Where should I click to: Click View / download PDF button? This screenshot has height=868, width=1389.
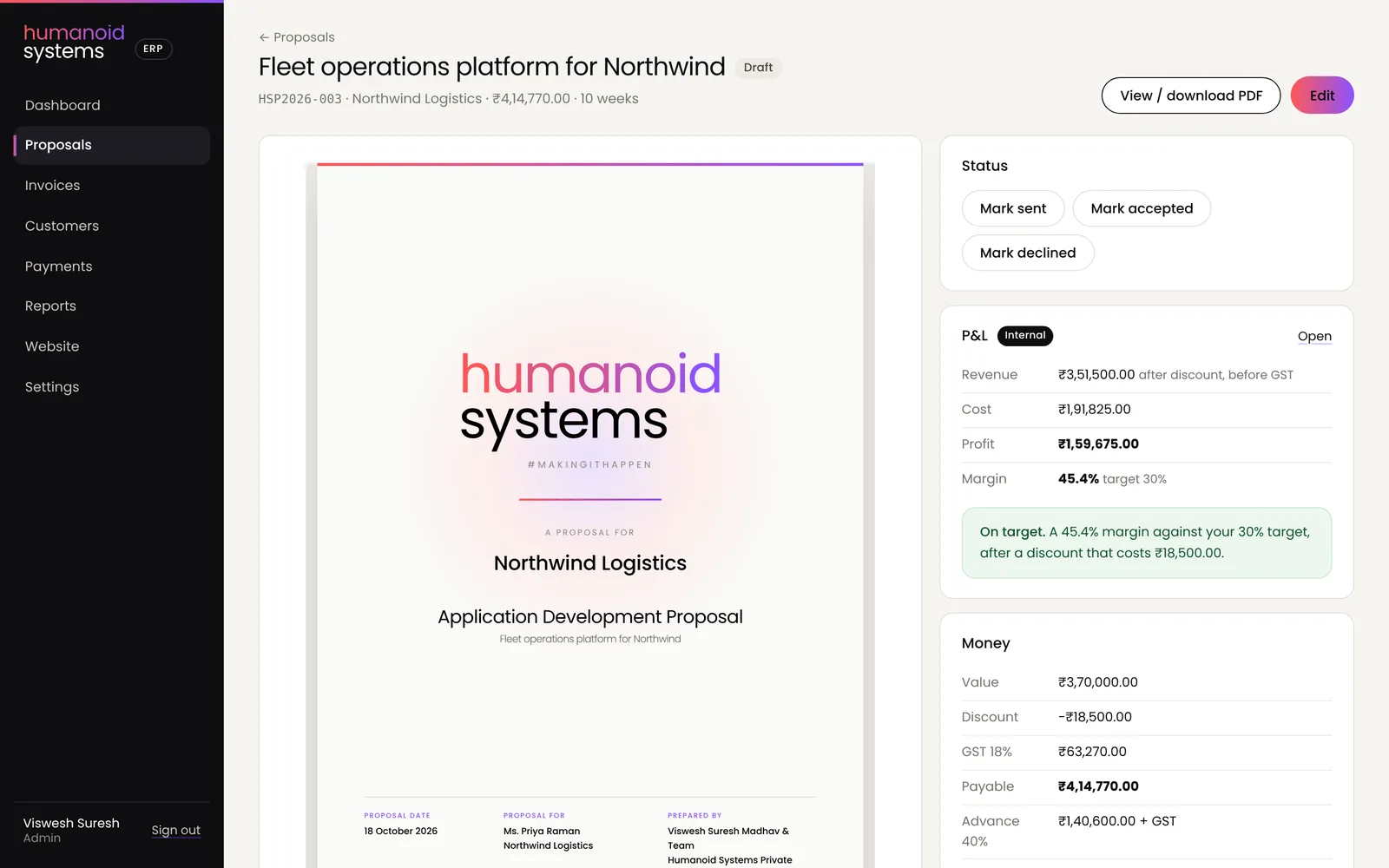tap(1191, 95)
